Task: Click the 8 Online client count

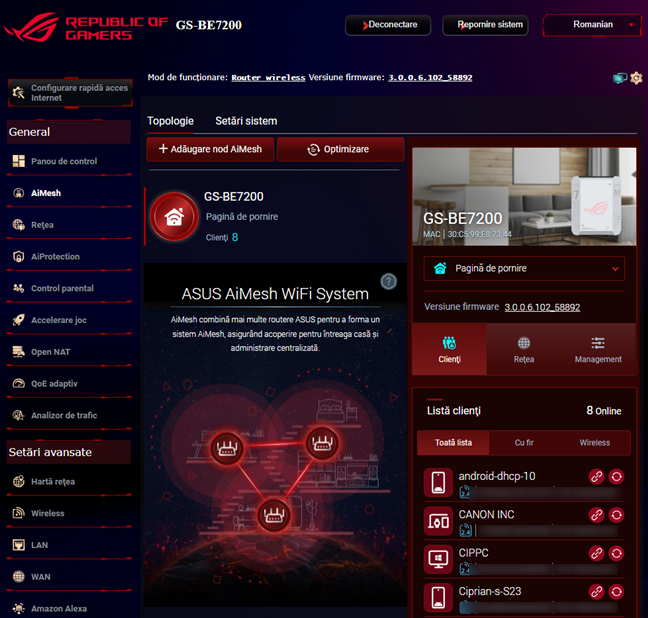Action: [x=604, y=410]
